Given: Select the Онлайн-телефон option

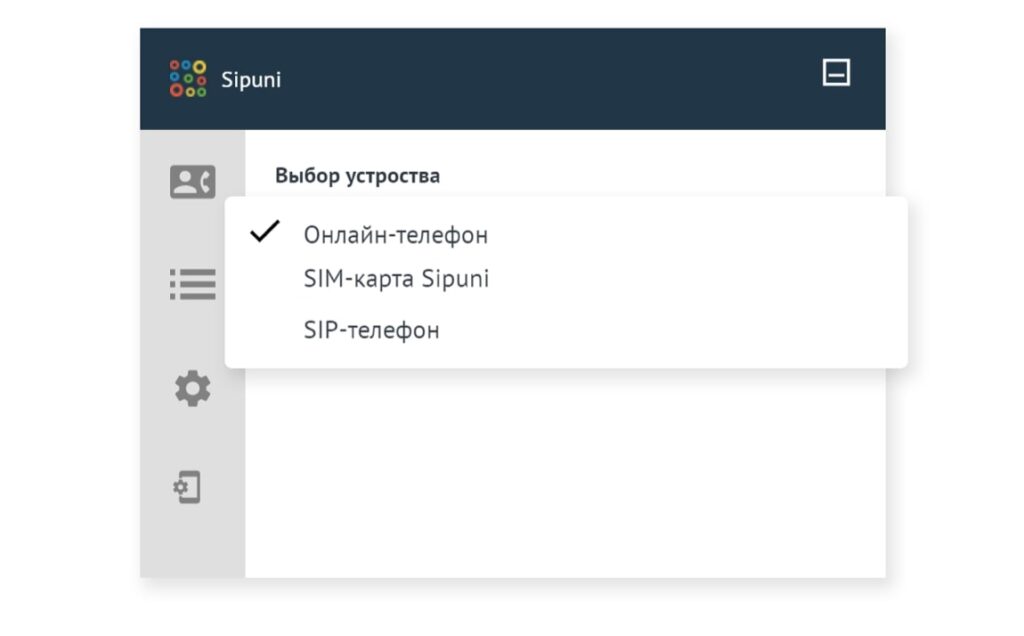Looking at the screenshot, I should (395, 235).
